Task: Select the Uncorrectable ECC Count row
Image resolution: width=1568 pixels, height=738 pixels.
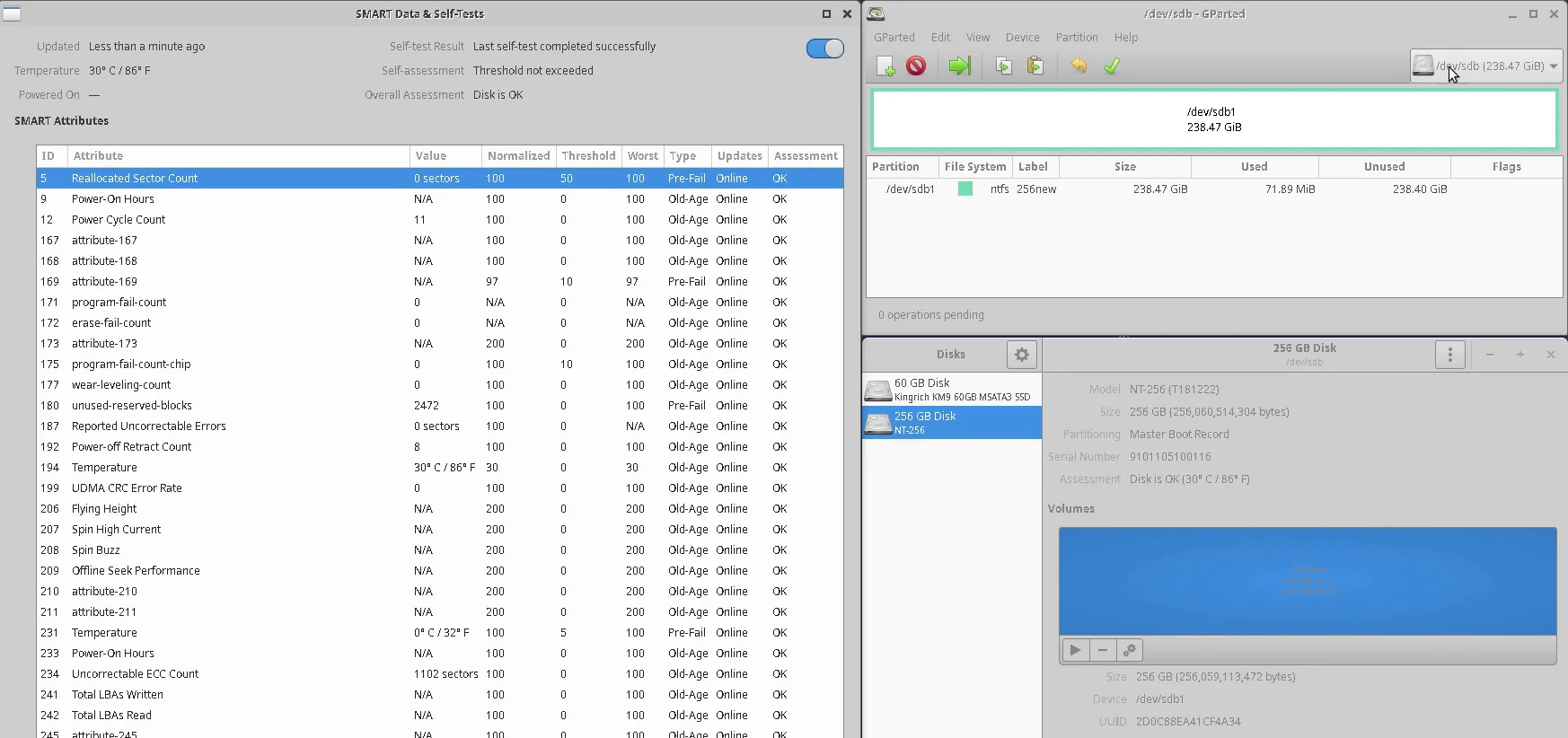Action: (440, 674)
